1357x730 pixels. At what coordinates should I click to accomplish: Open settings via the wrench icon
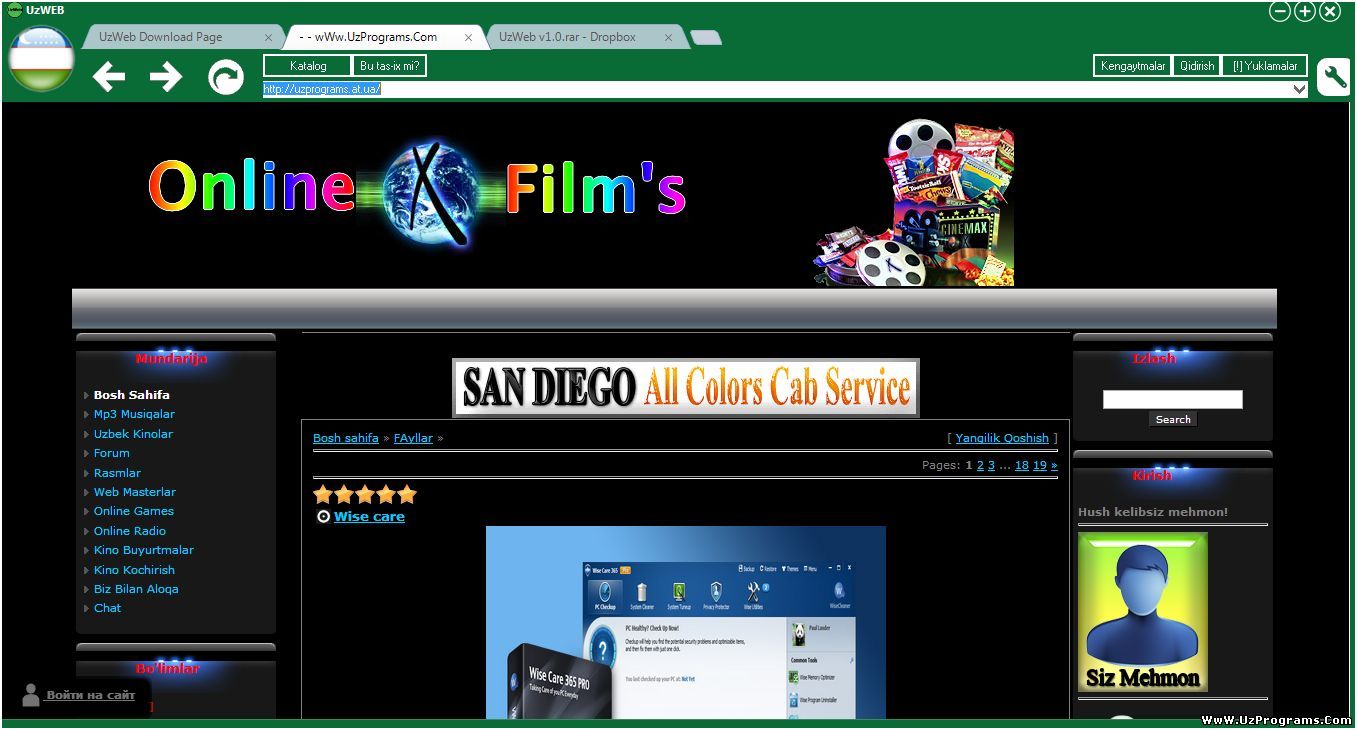[1334, 77]
